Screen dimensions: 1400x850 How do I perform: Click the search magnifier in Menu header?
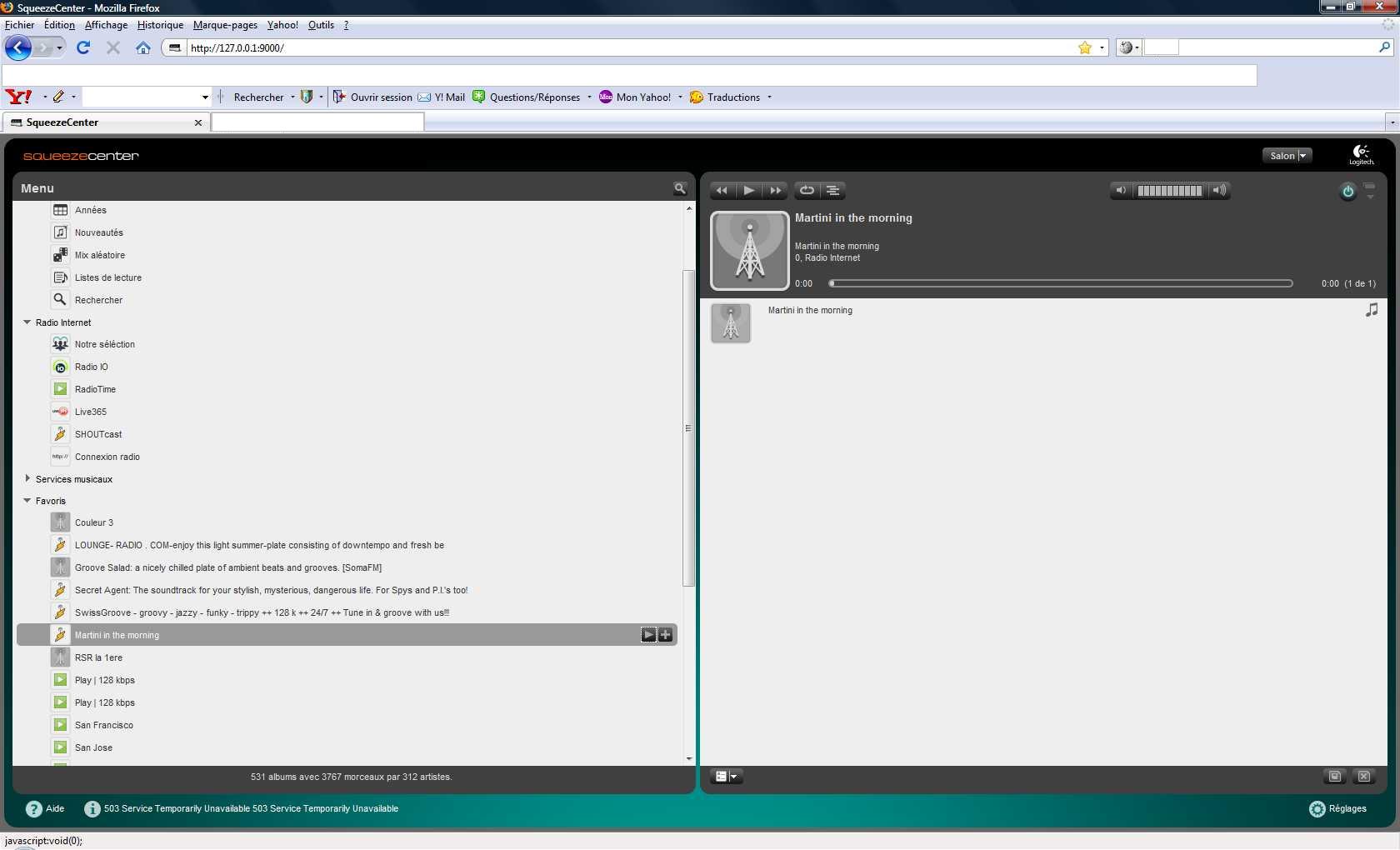680,189
